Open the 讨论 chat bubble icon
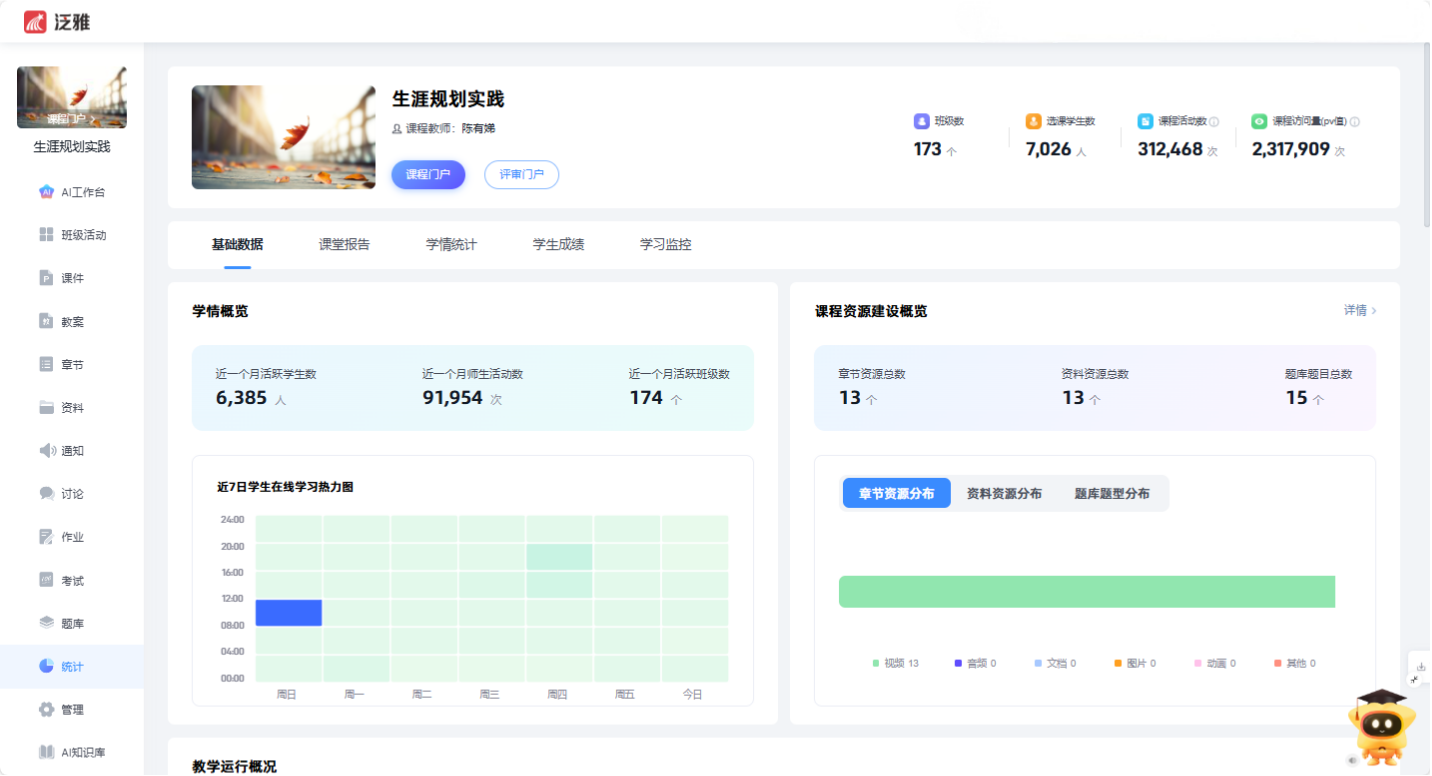 point(46,494)
